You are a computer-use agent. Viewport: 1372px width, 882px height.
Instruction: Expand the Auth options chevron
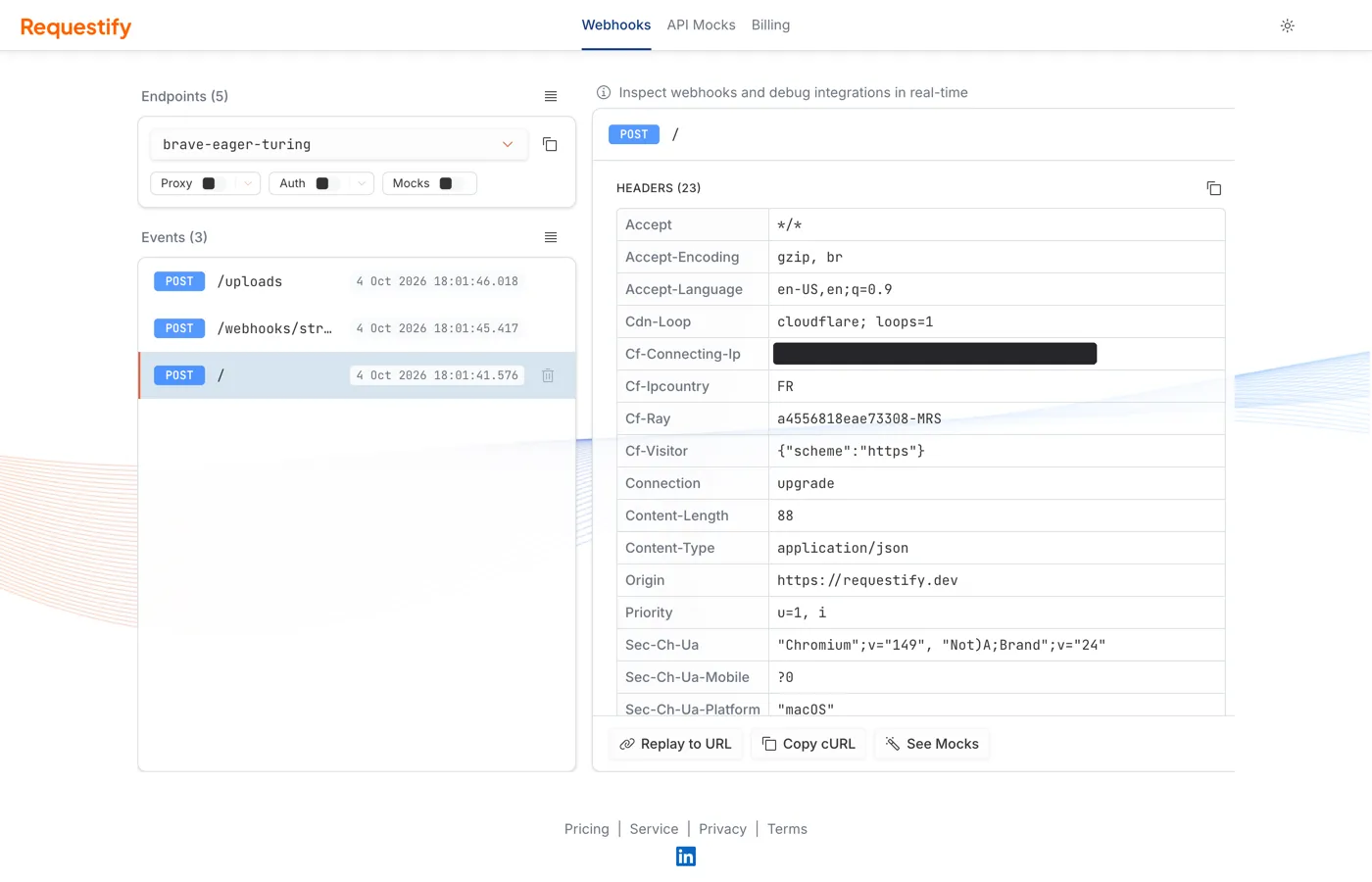(362, 183)
